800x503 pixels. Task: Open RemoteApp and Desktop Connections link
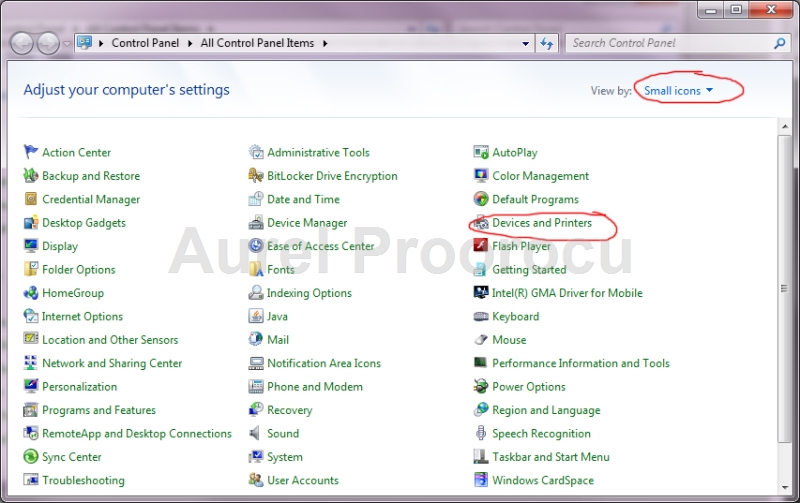tap(137, 434)
